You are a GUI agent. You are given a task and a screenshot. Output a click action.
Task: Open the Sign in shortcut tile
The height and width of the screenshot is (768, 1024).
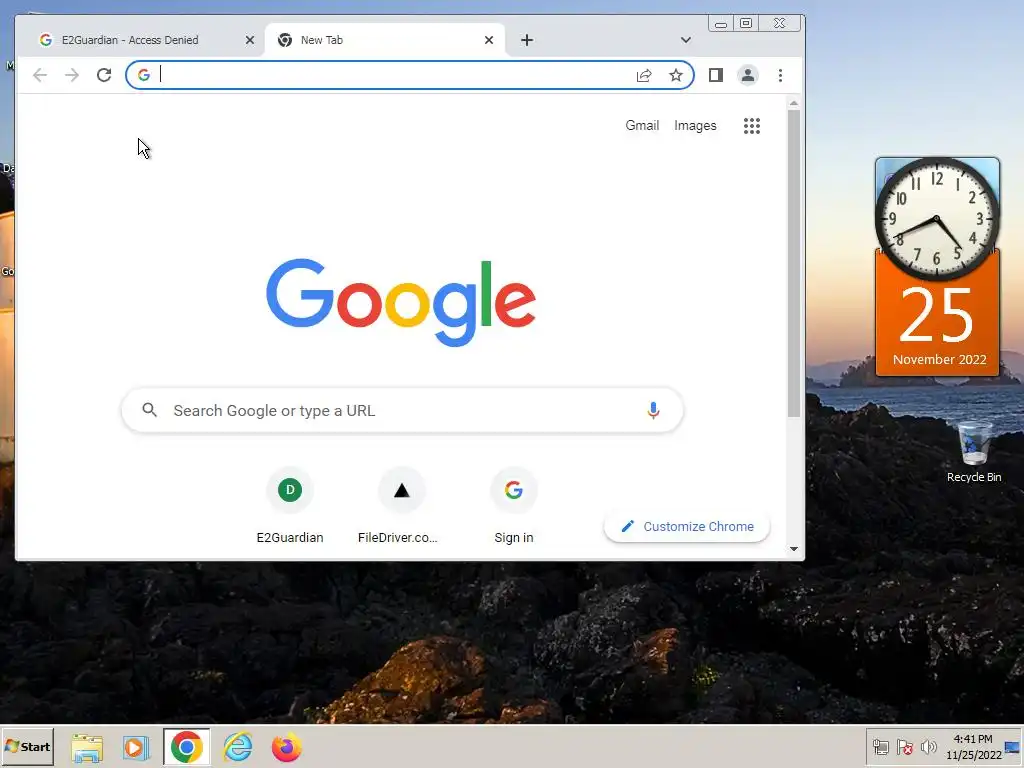pyautogui.click(x=514, y=505)
